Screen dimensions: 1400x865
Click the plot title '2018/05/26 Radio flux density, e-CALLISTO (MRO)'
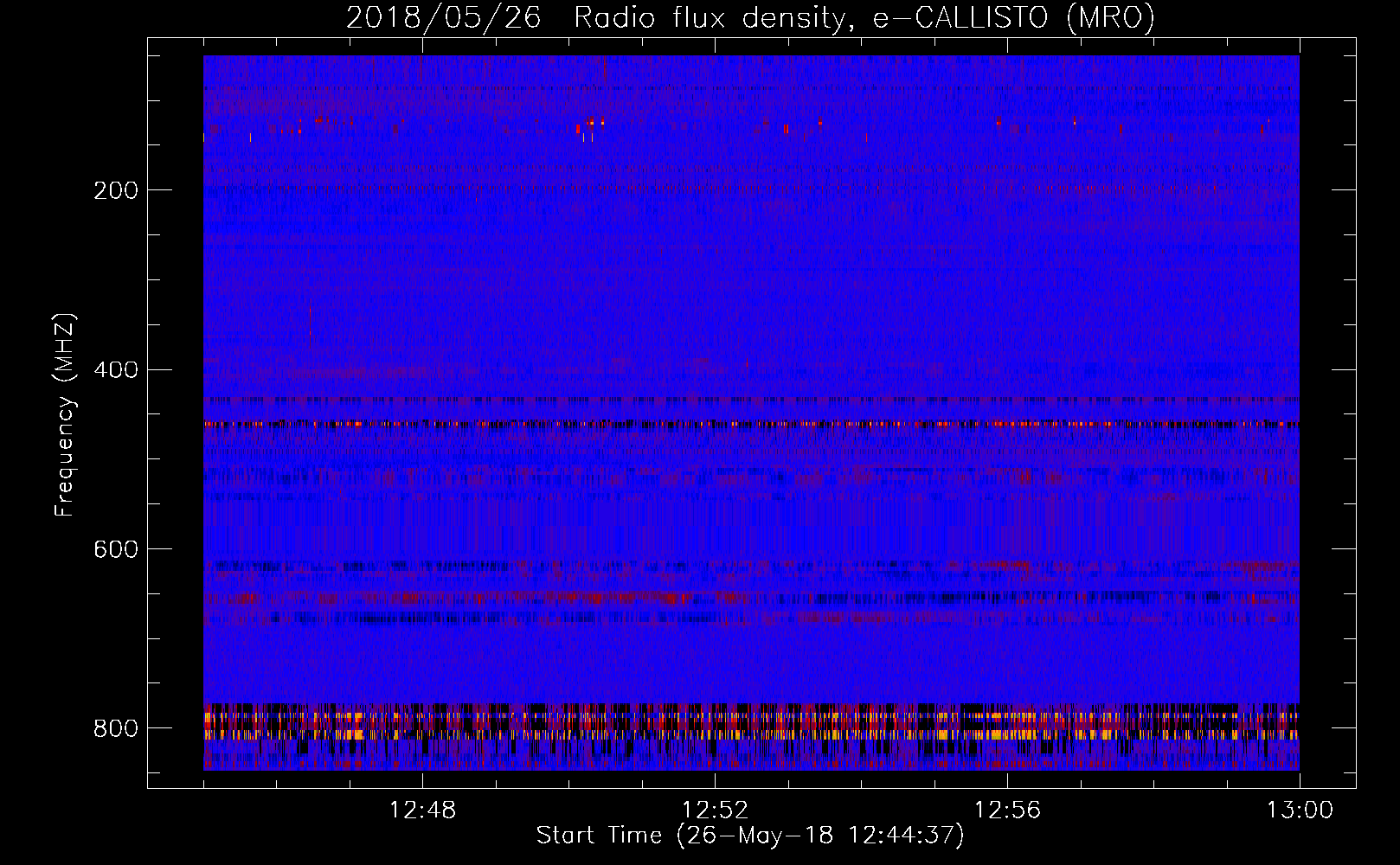(x=750, y=17)
